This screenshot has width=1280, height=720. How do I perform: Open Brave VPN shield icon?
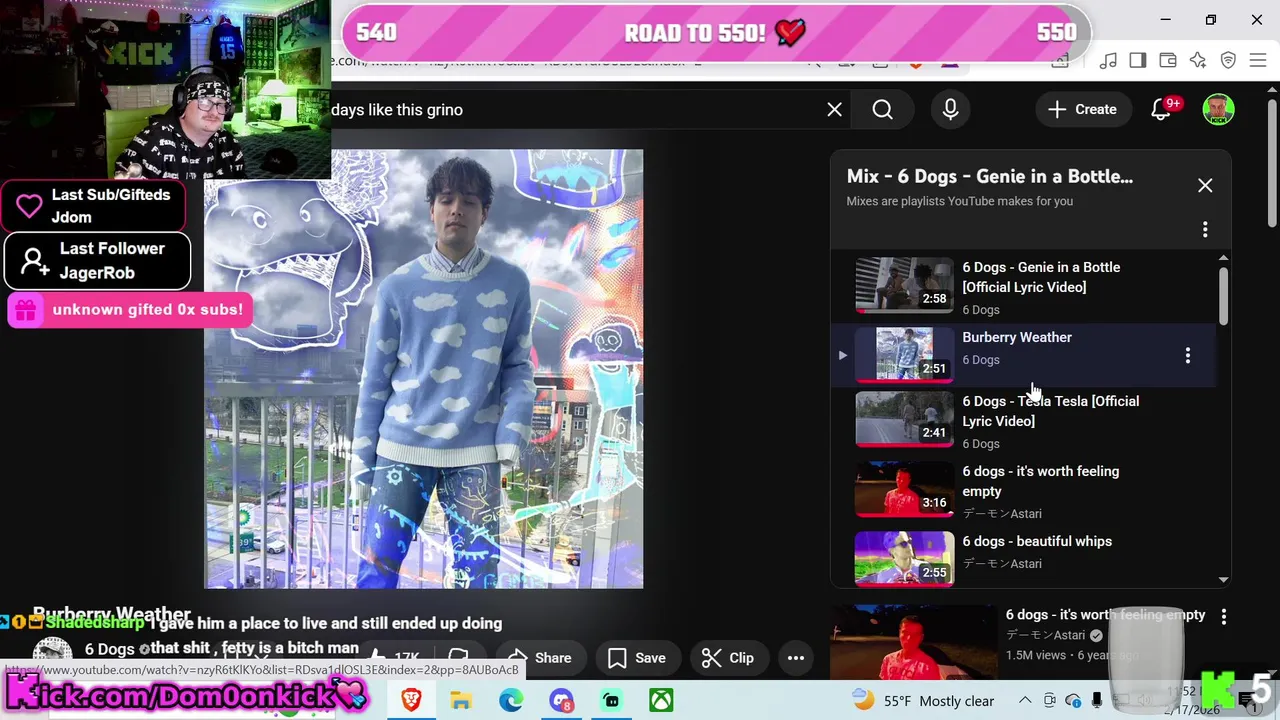click(x=1228, y=61)
